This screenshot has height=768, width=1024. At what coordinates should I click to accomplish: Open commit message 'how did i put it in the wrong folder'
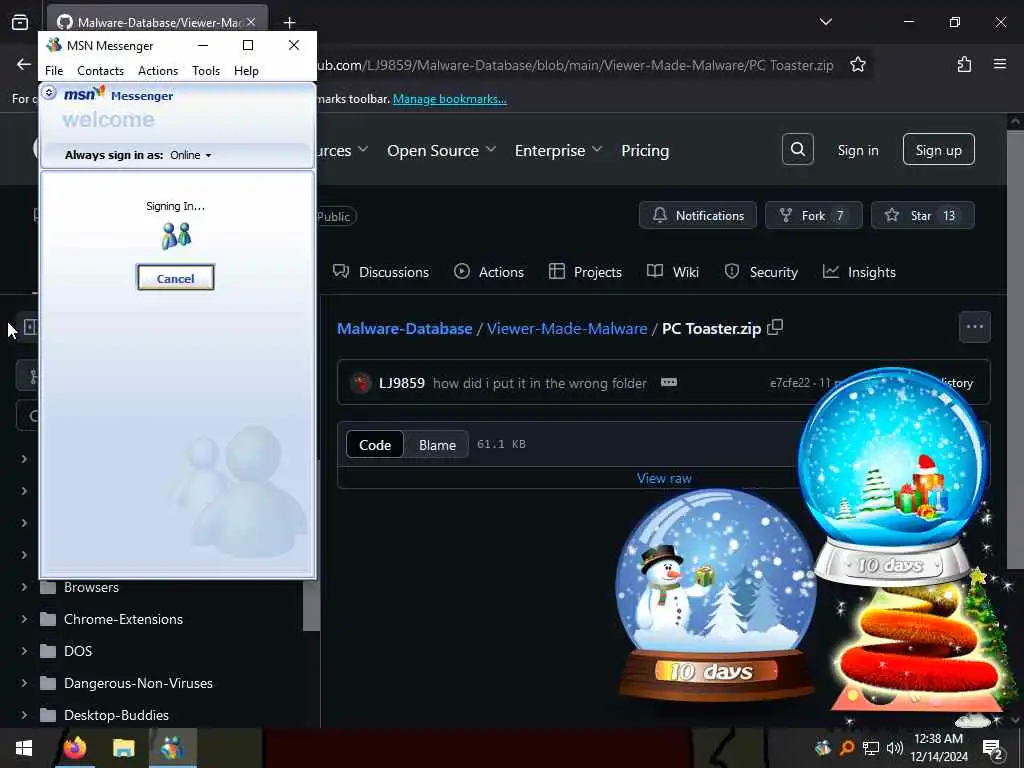click(539, 383)
